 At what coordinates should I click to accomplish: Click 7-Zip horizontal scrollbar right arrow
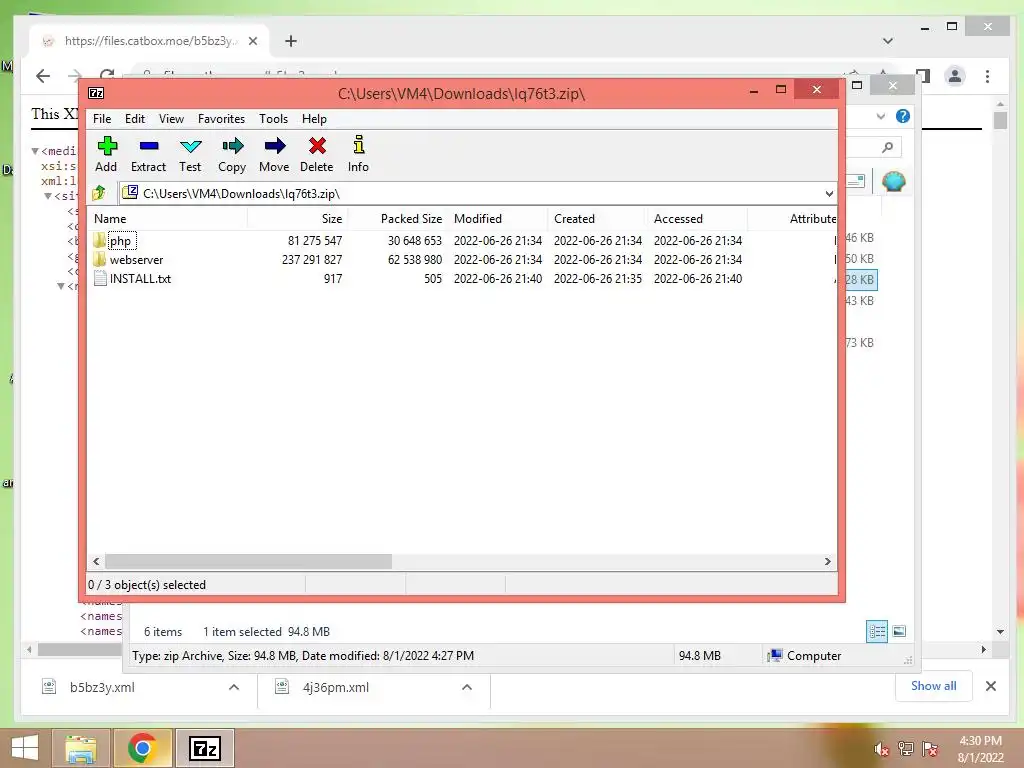pos(827,562)
